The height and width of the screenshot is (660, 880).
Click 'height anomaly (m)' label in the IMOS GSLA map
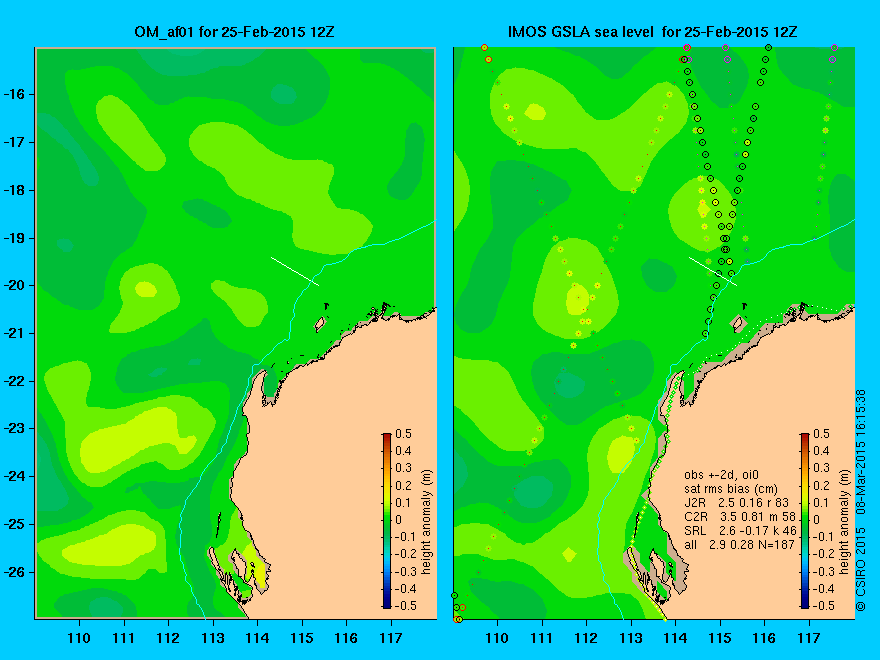pos(845,522)
